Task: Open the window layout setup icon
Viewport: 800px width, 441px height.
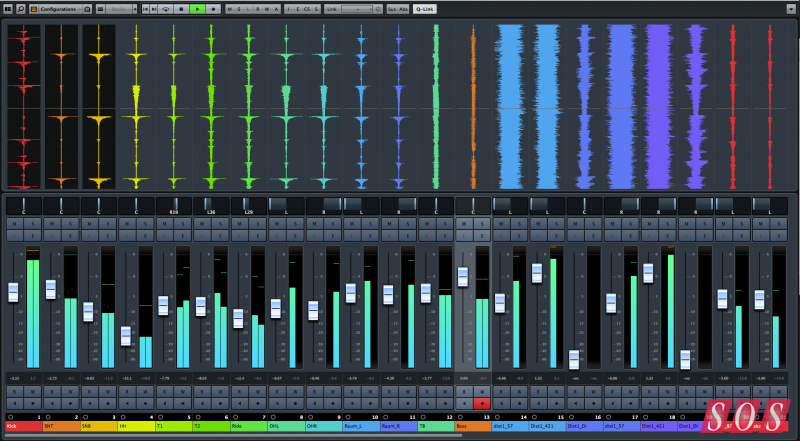Action: pyautogui.click(x=8, y=9)
